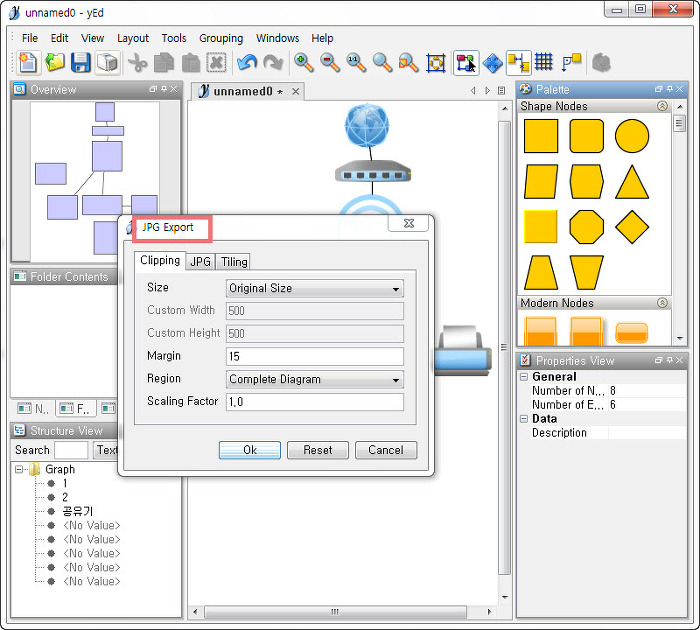Click the New document toolbar icon
Viewport: 700px width, 630px height.
[x=28, y=62]
